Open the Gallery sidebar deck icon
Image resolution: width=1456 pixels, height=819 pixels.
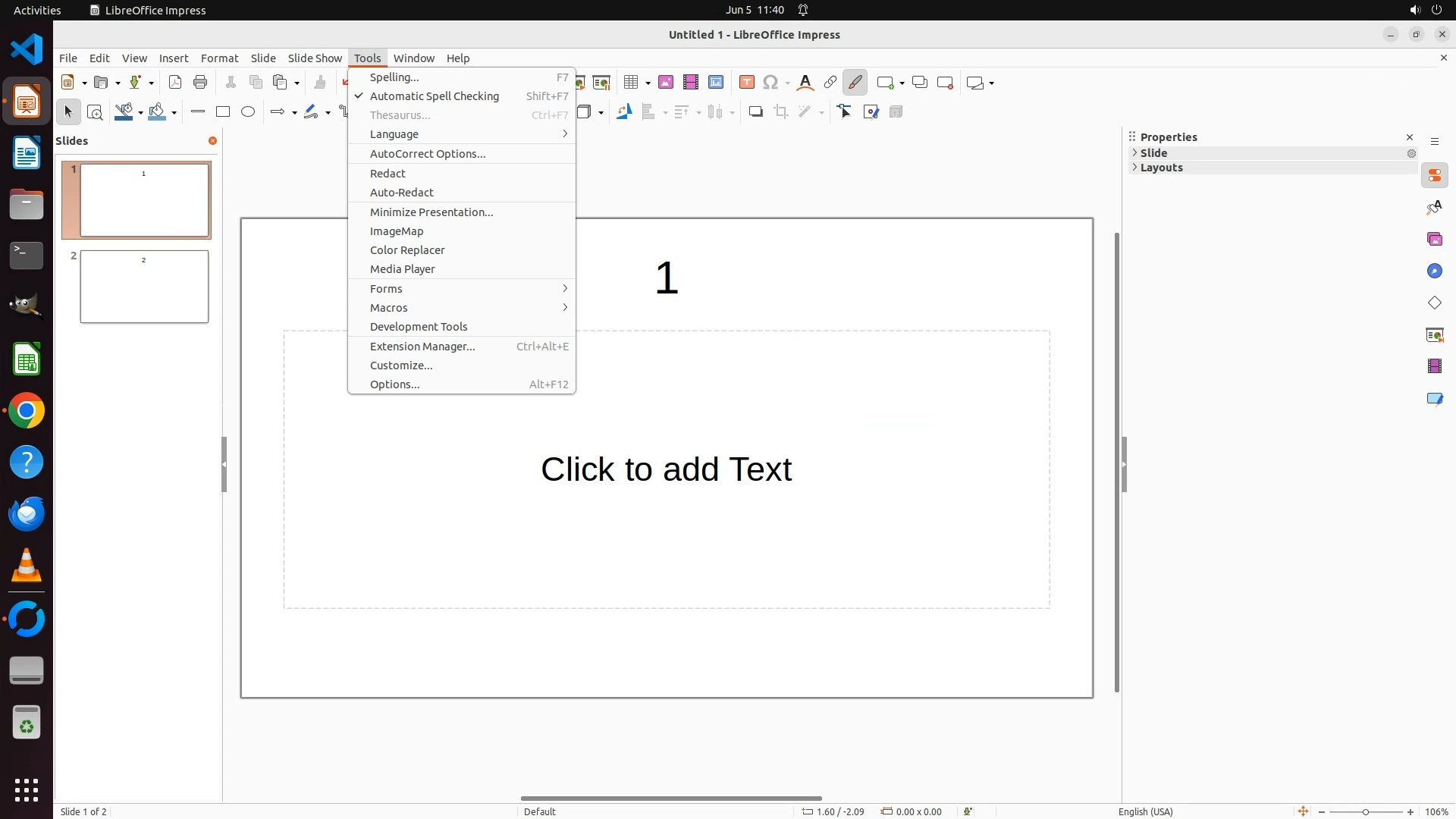[x=1434, y=240]
